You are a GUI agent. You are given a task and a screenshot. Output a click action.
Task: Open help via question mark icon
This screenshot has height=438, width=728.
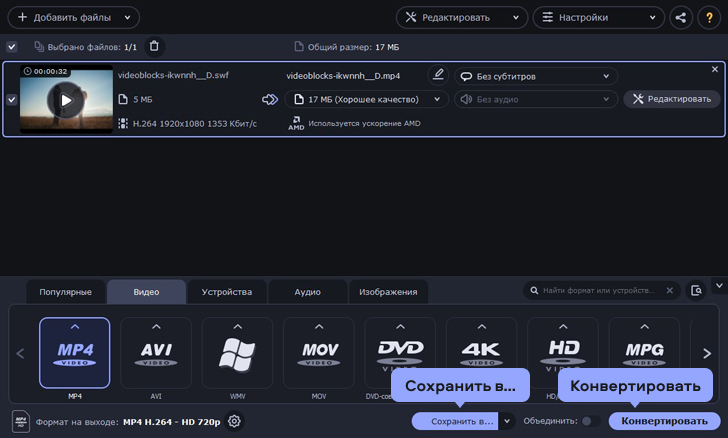[x=708, y=17]
